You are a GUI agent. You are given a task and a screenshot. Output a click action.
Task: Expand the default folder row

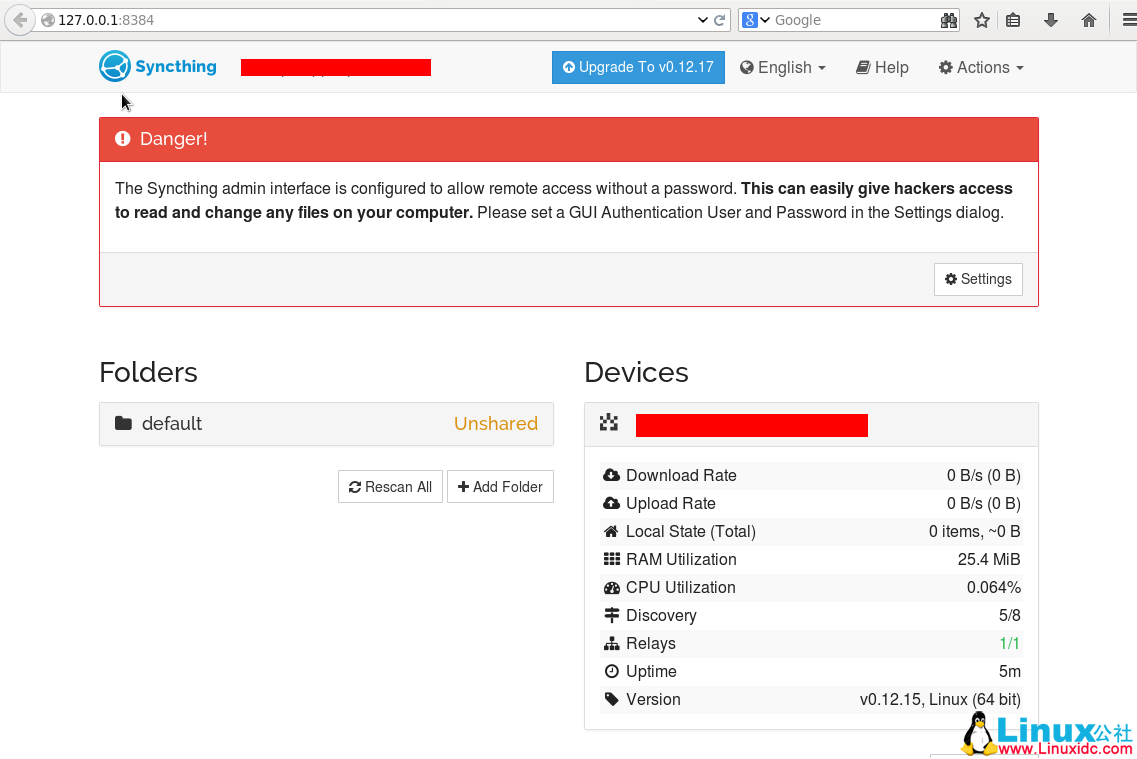[326, 423]
